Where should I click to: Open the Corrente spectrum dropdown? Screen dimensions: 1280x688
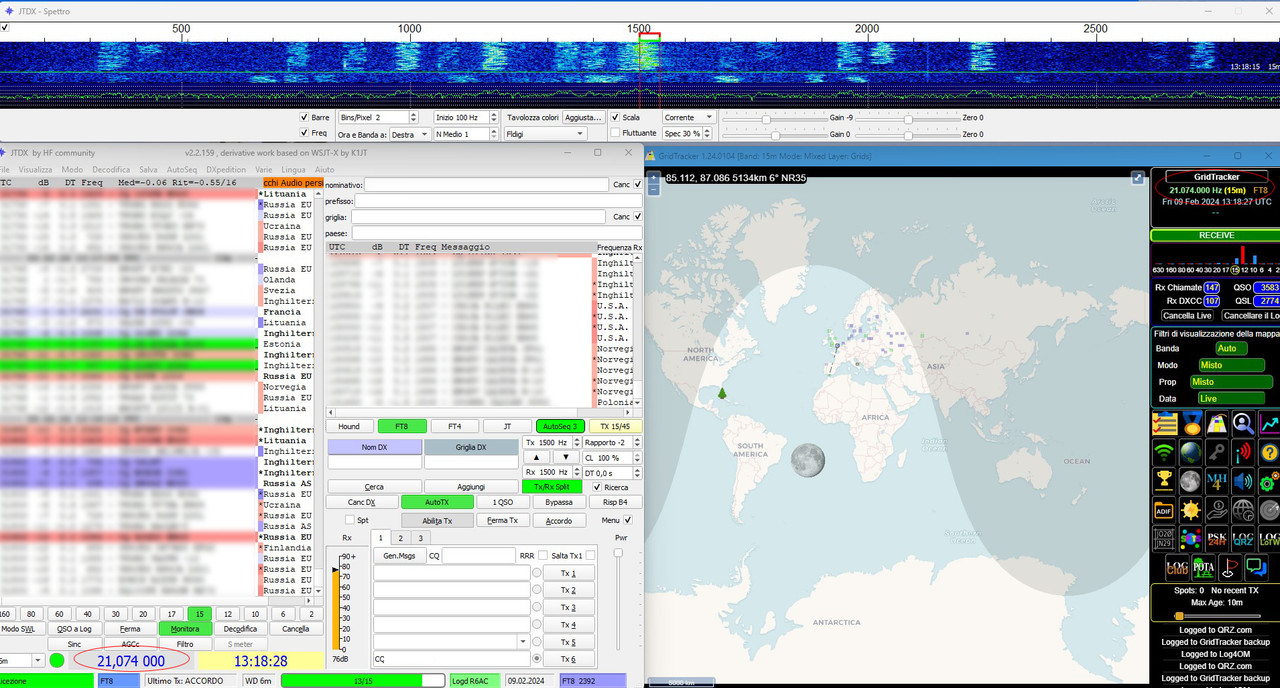point(689,117)
